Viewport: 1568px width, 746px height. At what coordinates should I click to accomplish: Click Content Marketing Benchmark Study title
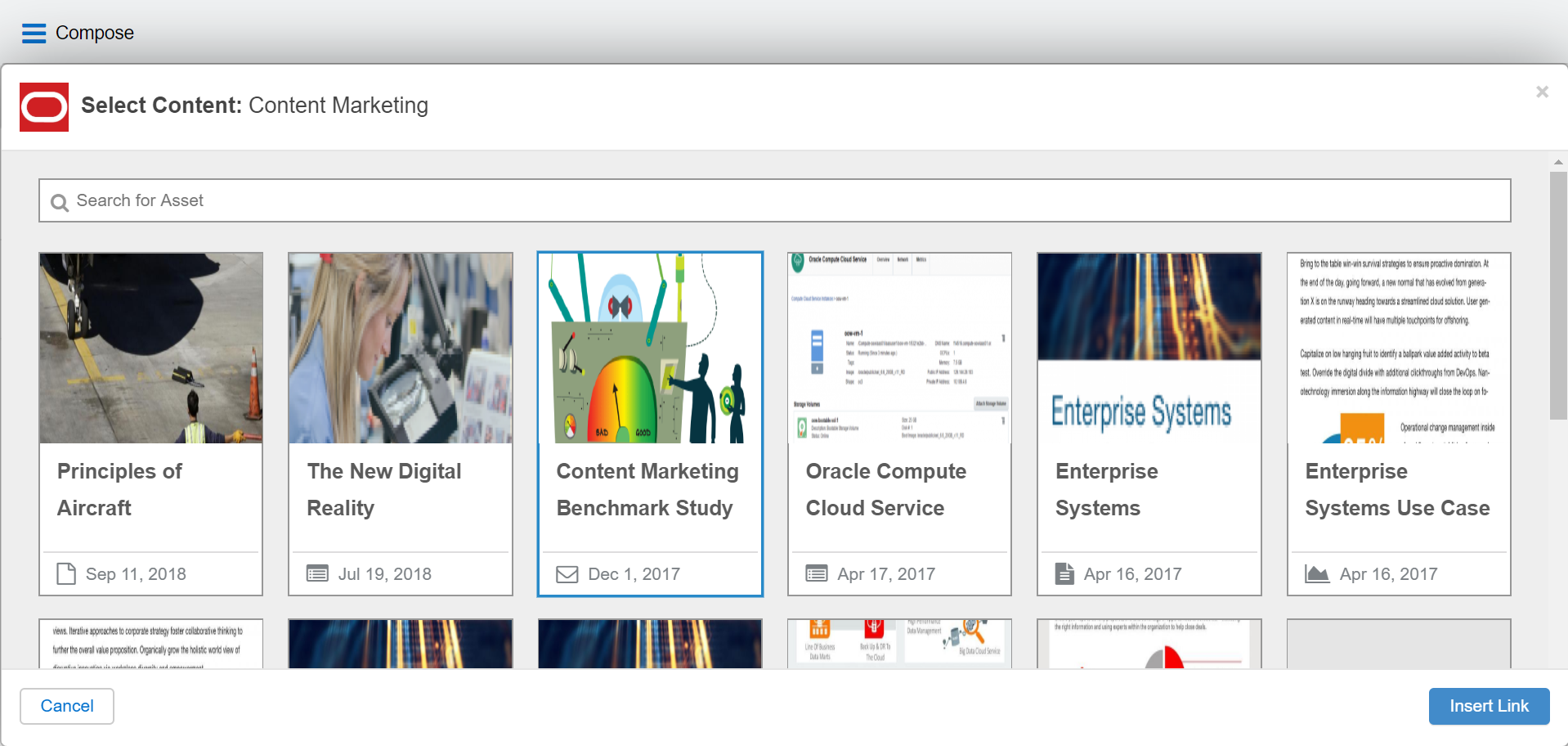point(647,489)
